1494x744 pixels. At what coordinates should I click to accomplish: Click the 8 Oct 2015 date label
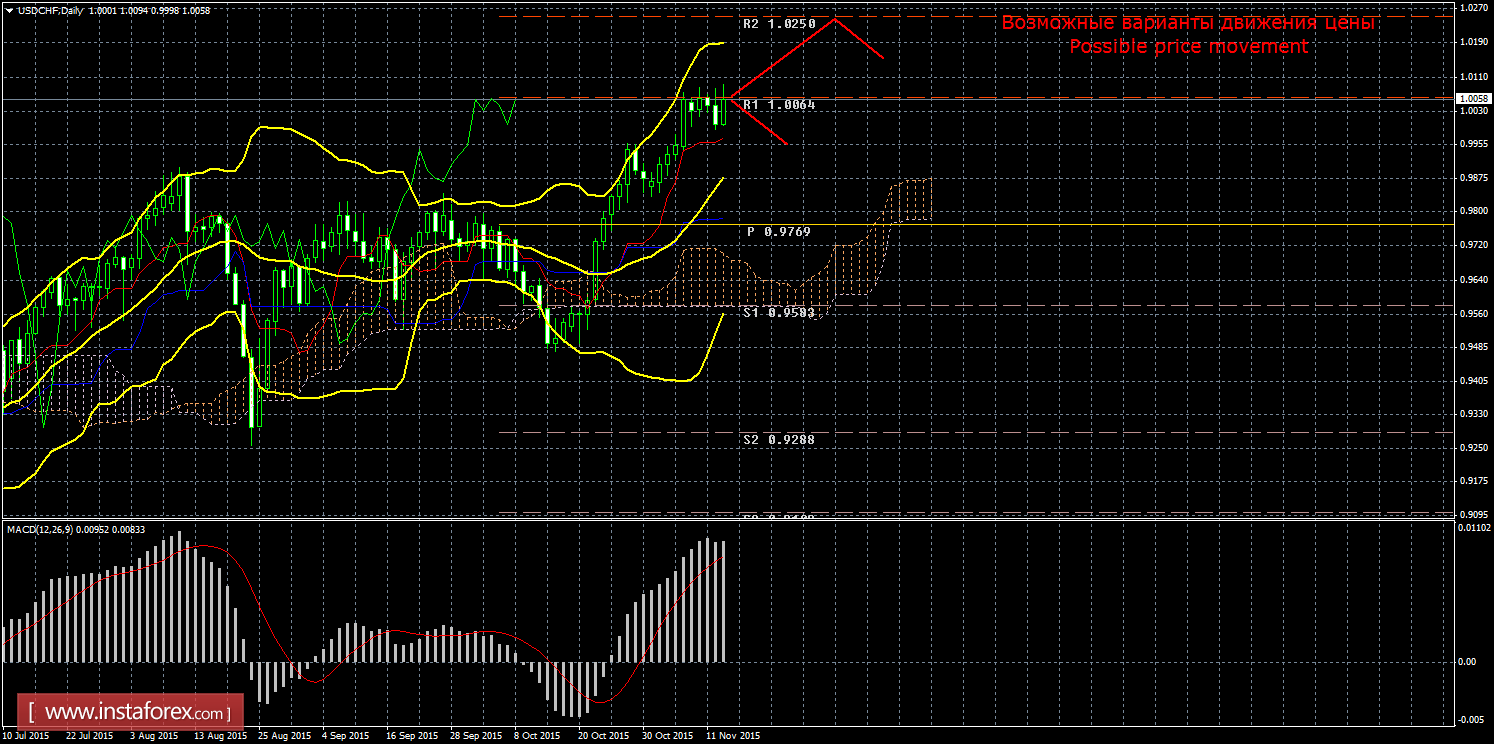538,736
